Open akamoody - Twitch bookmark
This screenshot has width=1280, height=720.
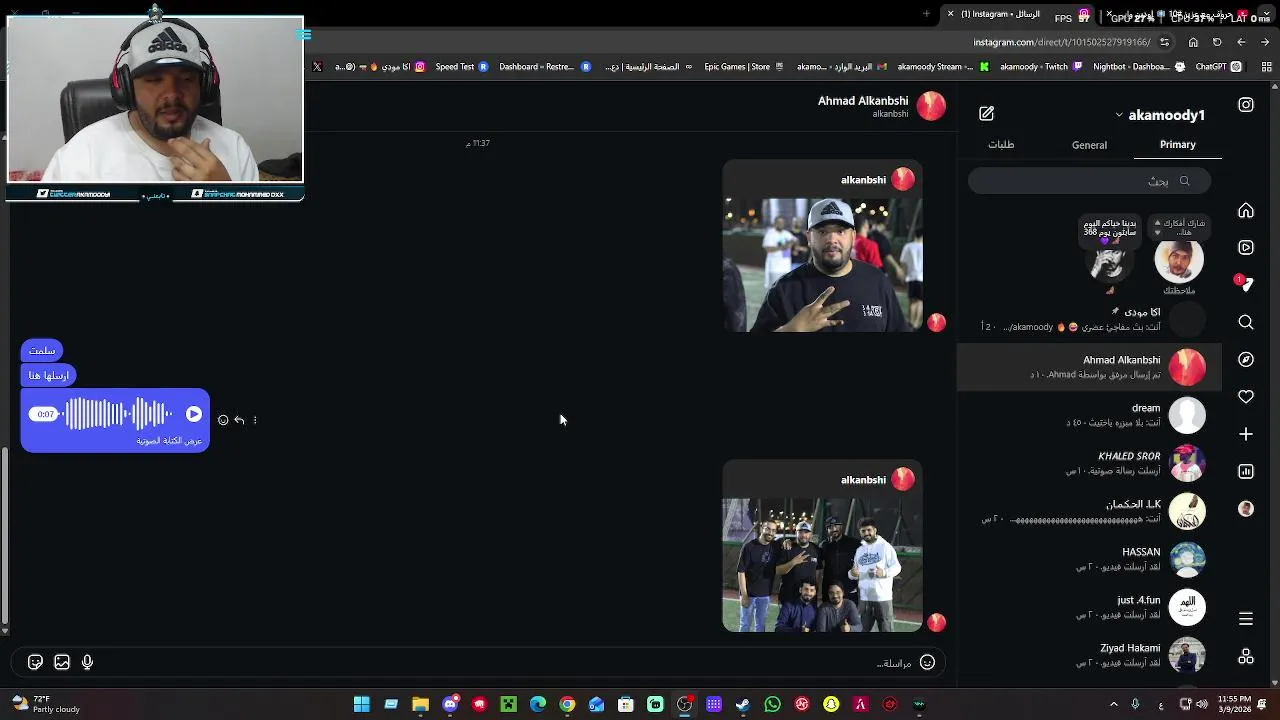coord(1041,67)
